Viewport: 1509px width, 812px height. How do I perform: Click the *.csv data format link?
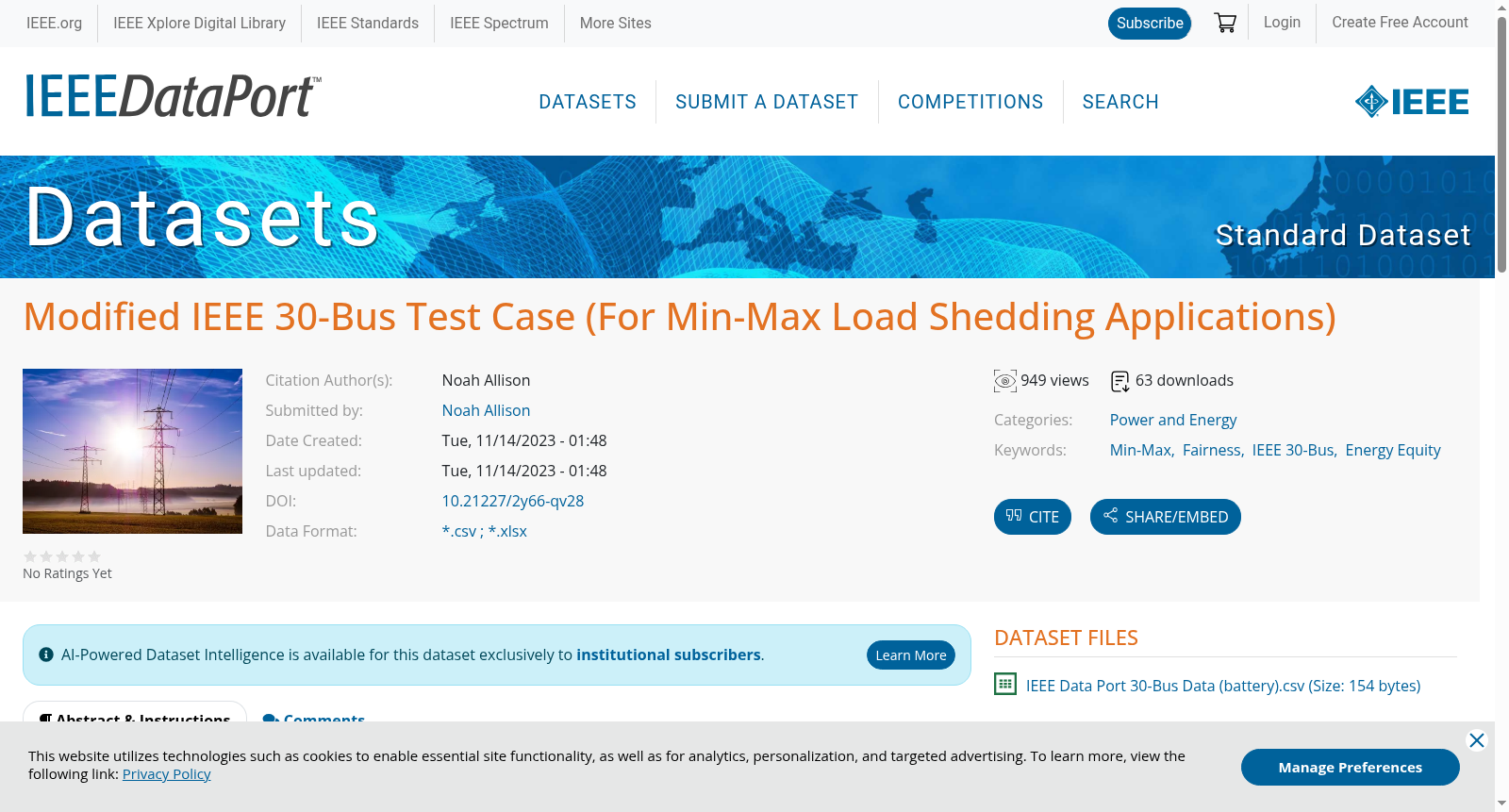click(459, 531)
